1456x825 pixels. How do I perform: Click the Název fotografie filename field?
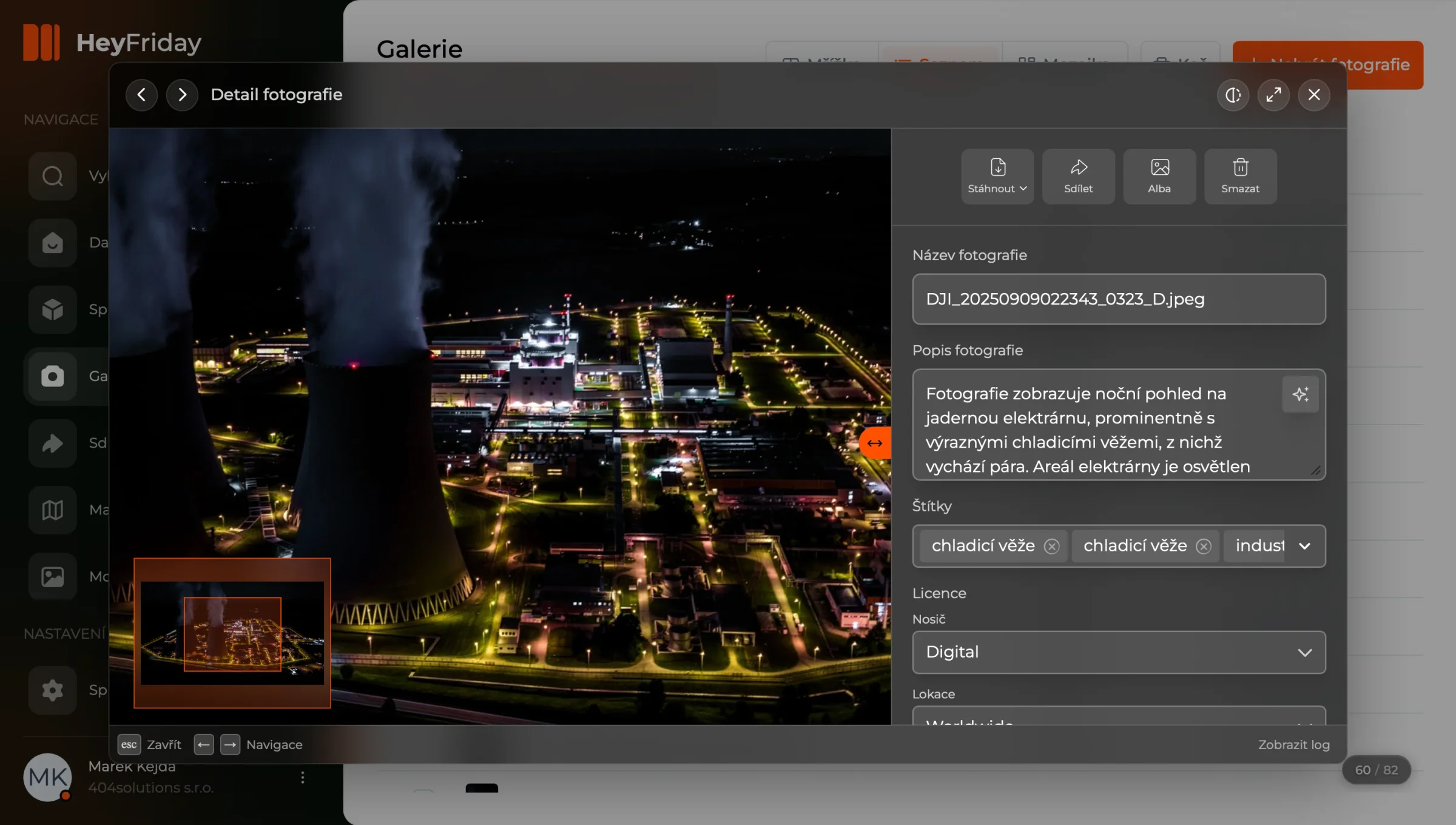point(1119,299)
